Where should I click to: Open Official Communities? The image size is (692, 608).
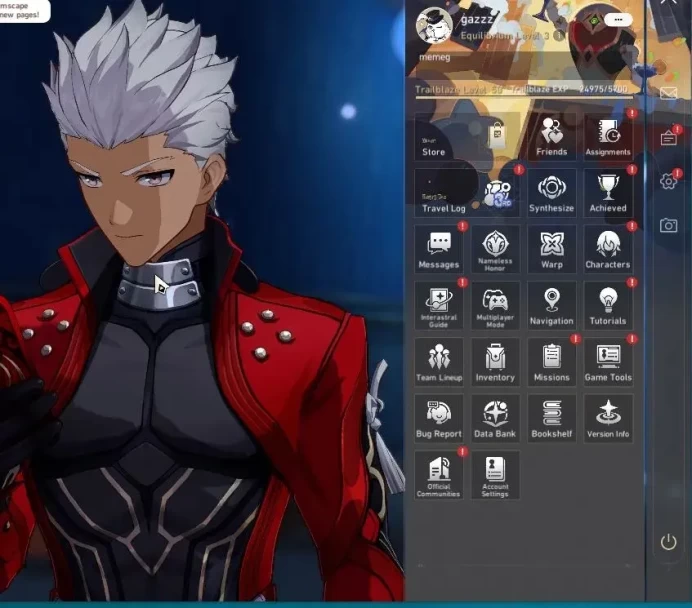click(439, 475)
